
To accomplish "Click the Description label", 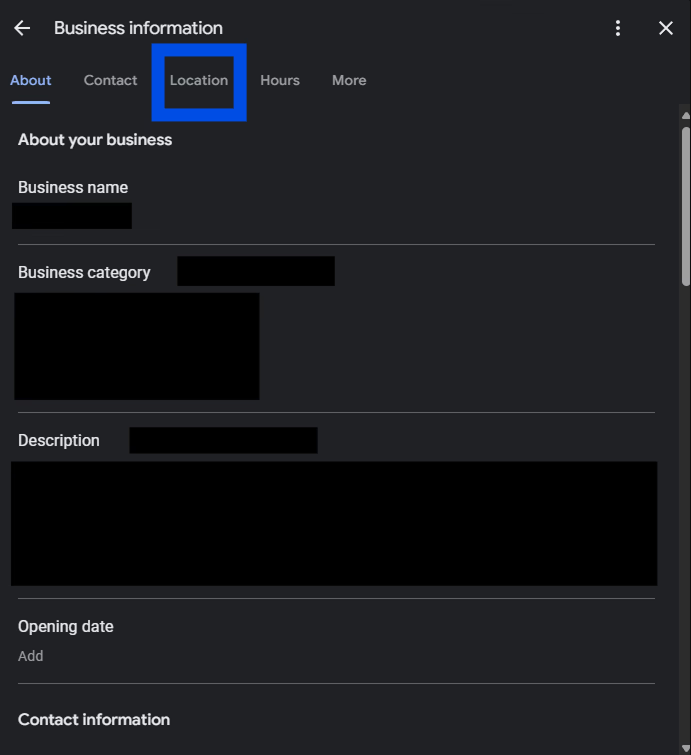I will pos(59,440).
